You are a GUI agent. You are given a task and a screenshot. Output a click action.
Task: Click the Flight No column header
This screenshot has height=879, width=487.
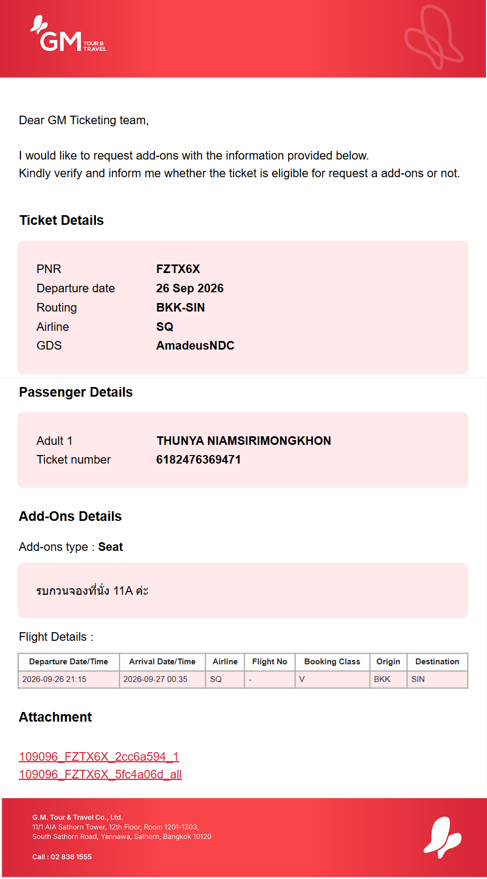point(270,661)
